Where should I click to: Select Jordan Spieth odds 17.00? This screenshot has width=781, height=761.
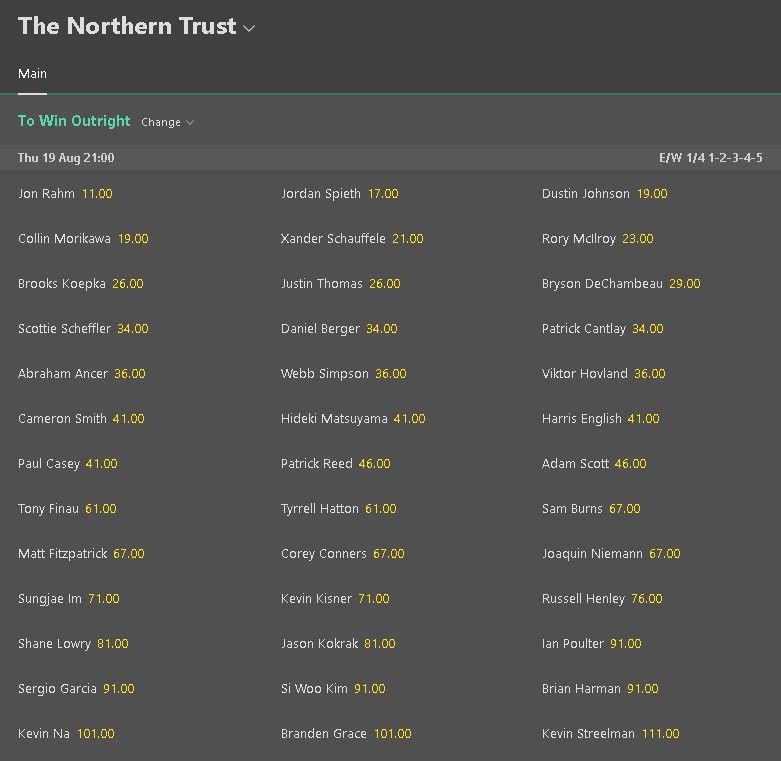point(383,194)
